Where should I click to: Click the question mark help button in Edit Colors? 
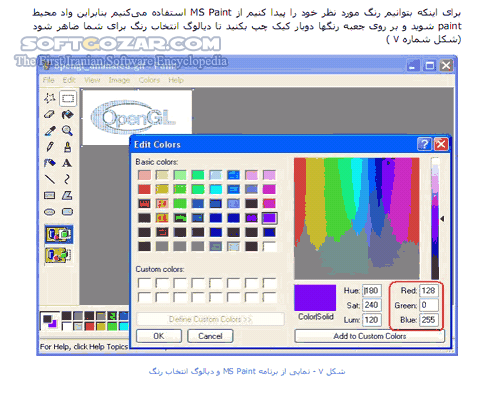coord(424,144)
